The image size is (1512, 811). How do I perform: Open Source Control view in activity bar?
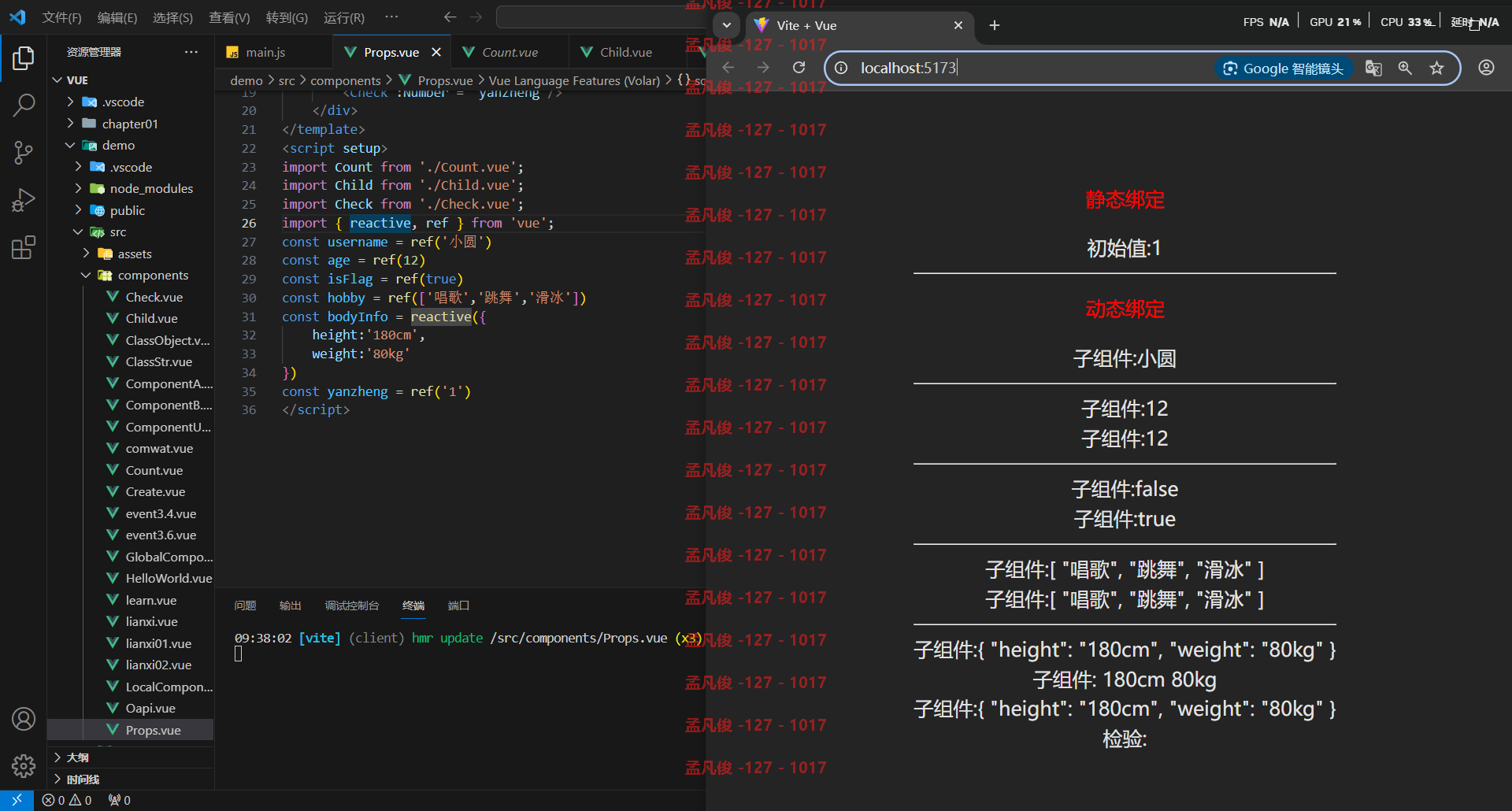coord(24,153)
